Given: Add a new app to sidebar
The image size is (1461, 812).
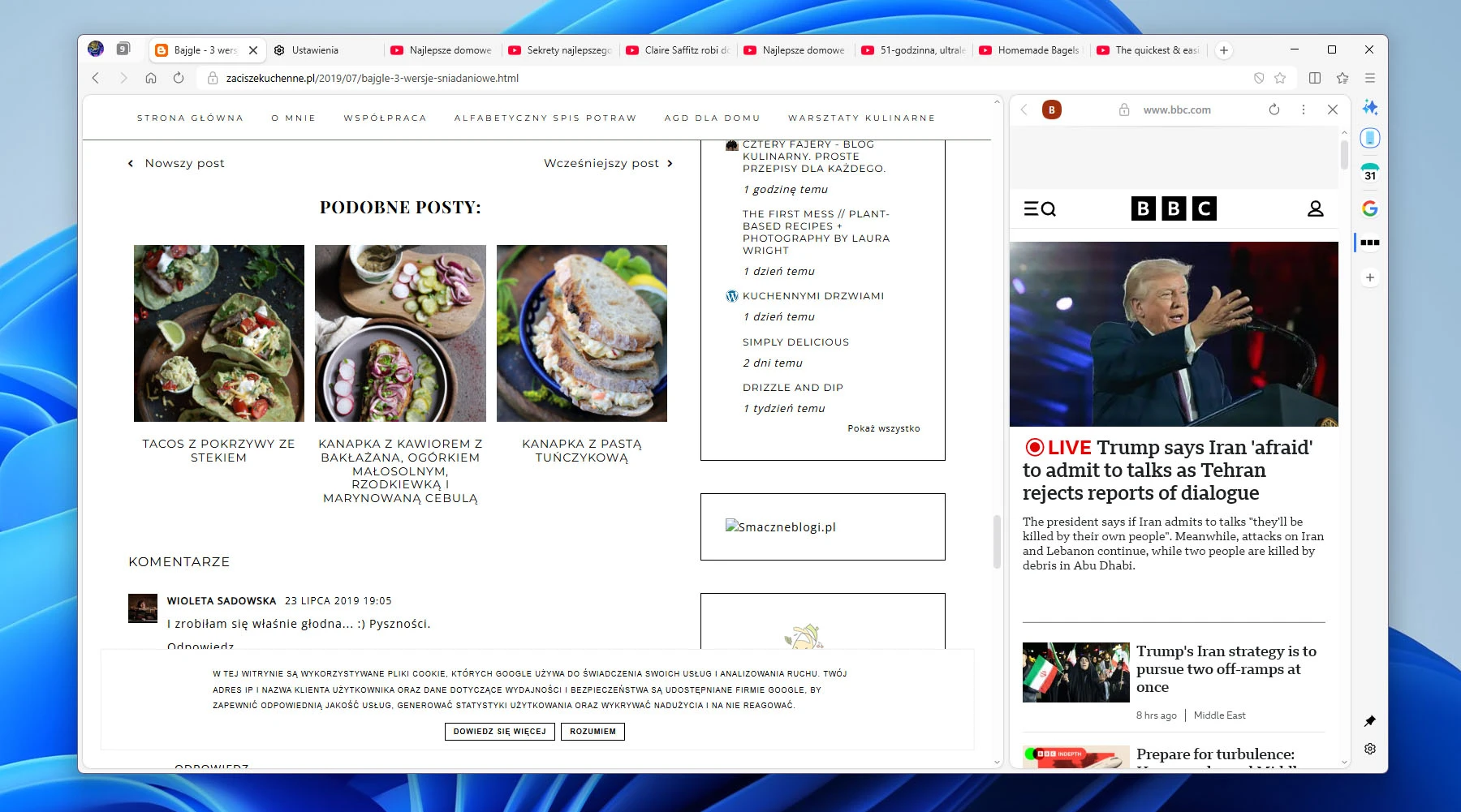Looking at the screenshot, I should [1370, 277].
